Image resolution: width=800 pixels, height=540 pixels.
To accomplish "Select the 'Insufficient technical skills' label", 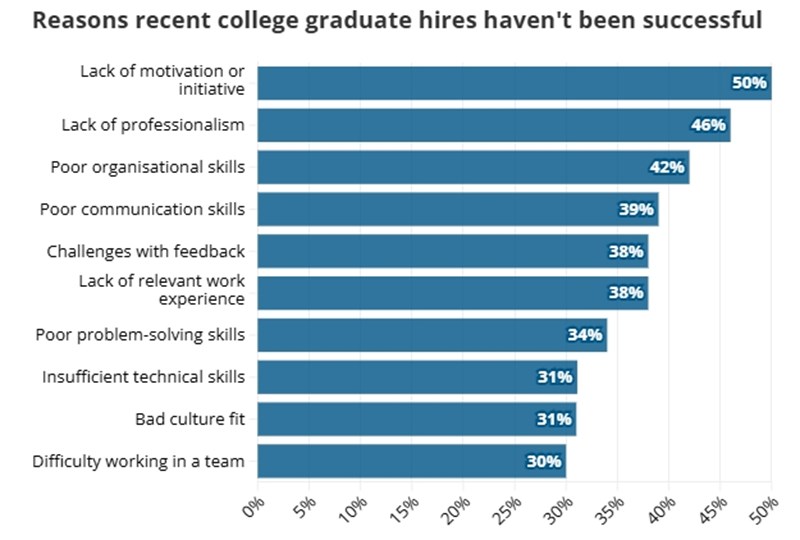I will [143, 377].
